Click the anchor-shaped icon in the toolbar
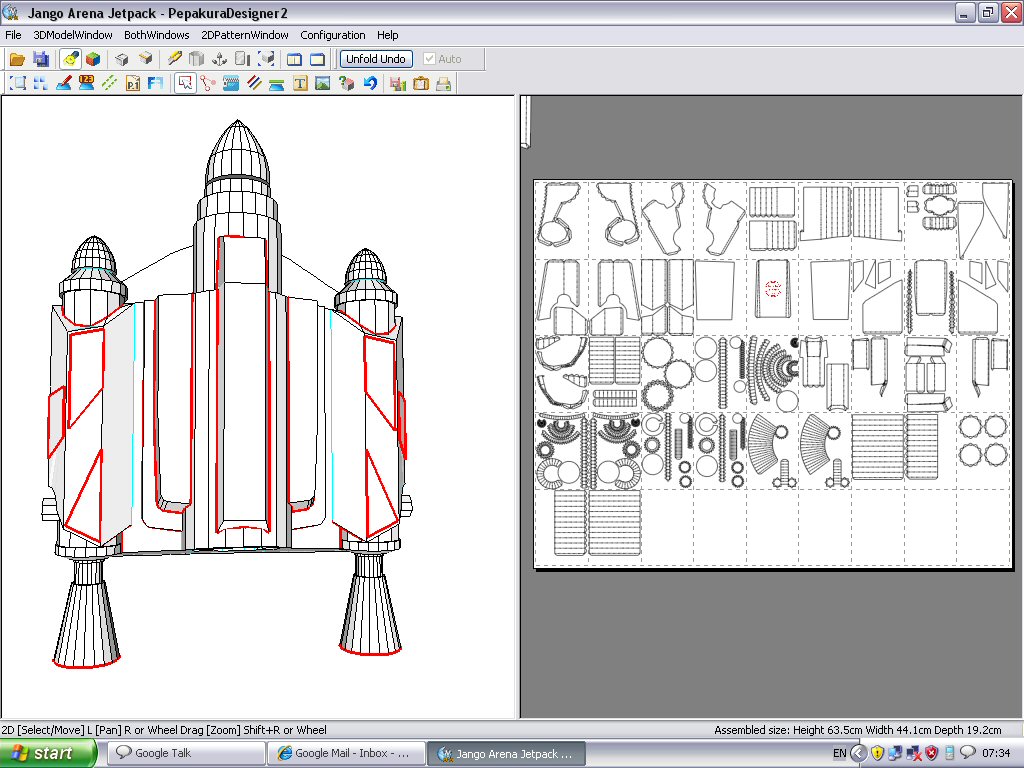 coord(219,59)
